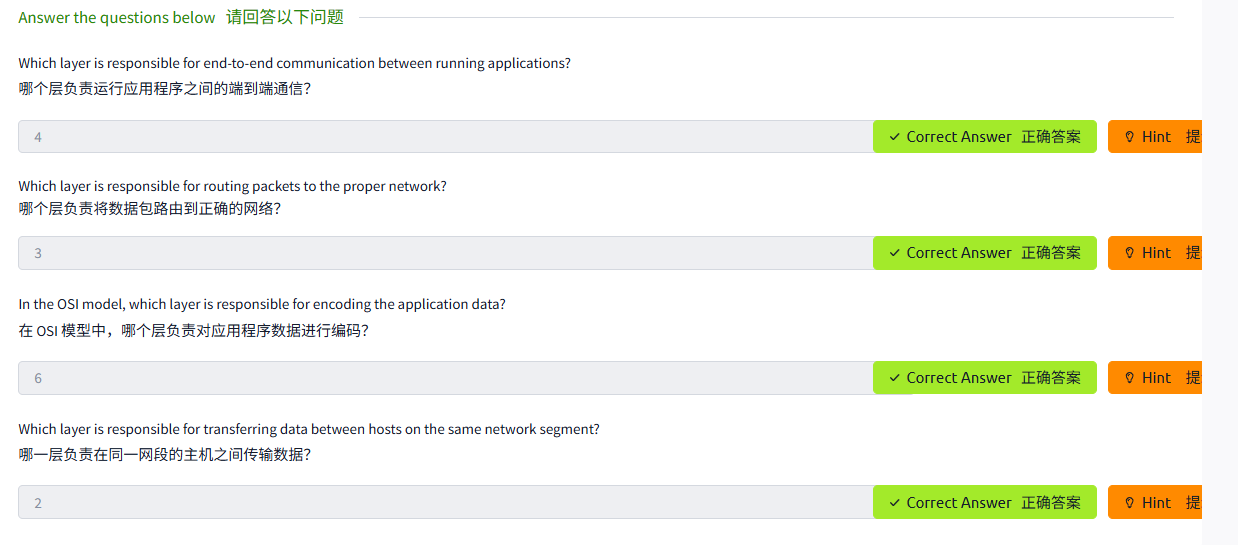
Task: Click the checkmark icon on the encoding question's Correct Answer button
Action: point(894,378)
